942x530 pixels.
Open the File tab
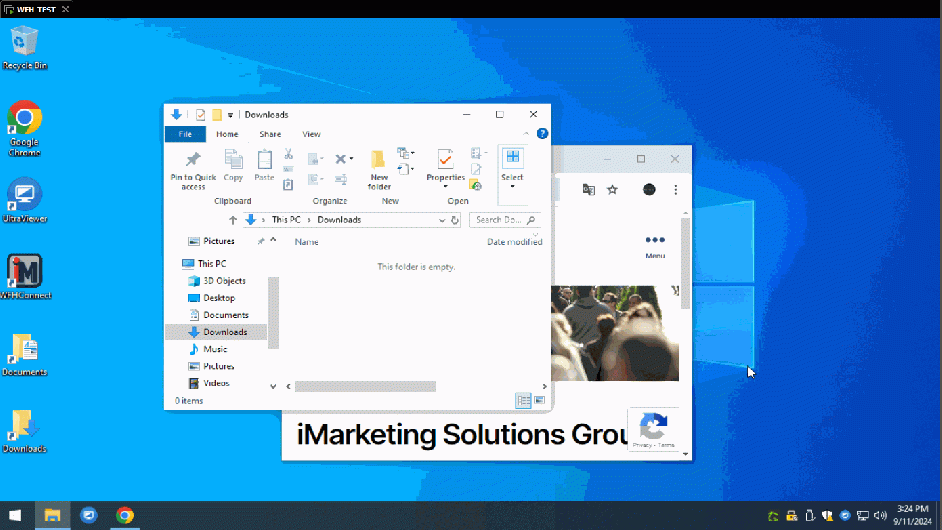click(x=184, y=134)
